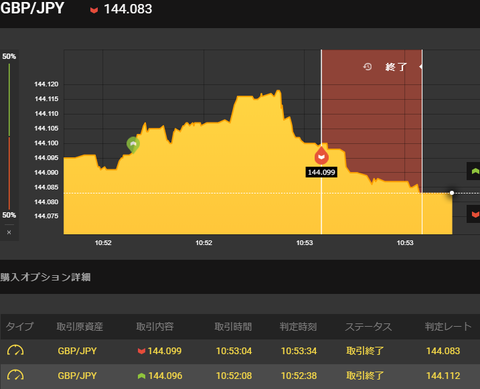The width and height of the screenshot is (480, 389).
Task: Click the 144.100 y-axis label
Action: pyautogui.click(x=46, y=143)
